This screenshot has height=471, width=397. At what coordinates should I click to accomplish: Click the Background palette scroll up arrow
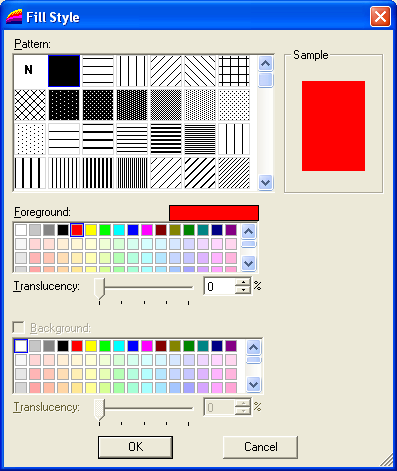click(x=253, y=348)
